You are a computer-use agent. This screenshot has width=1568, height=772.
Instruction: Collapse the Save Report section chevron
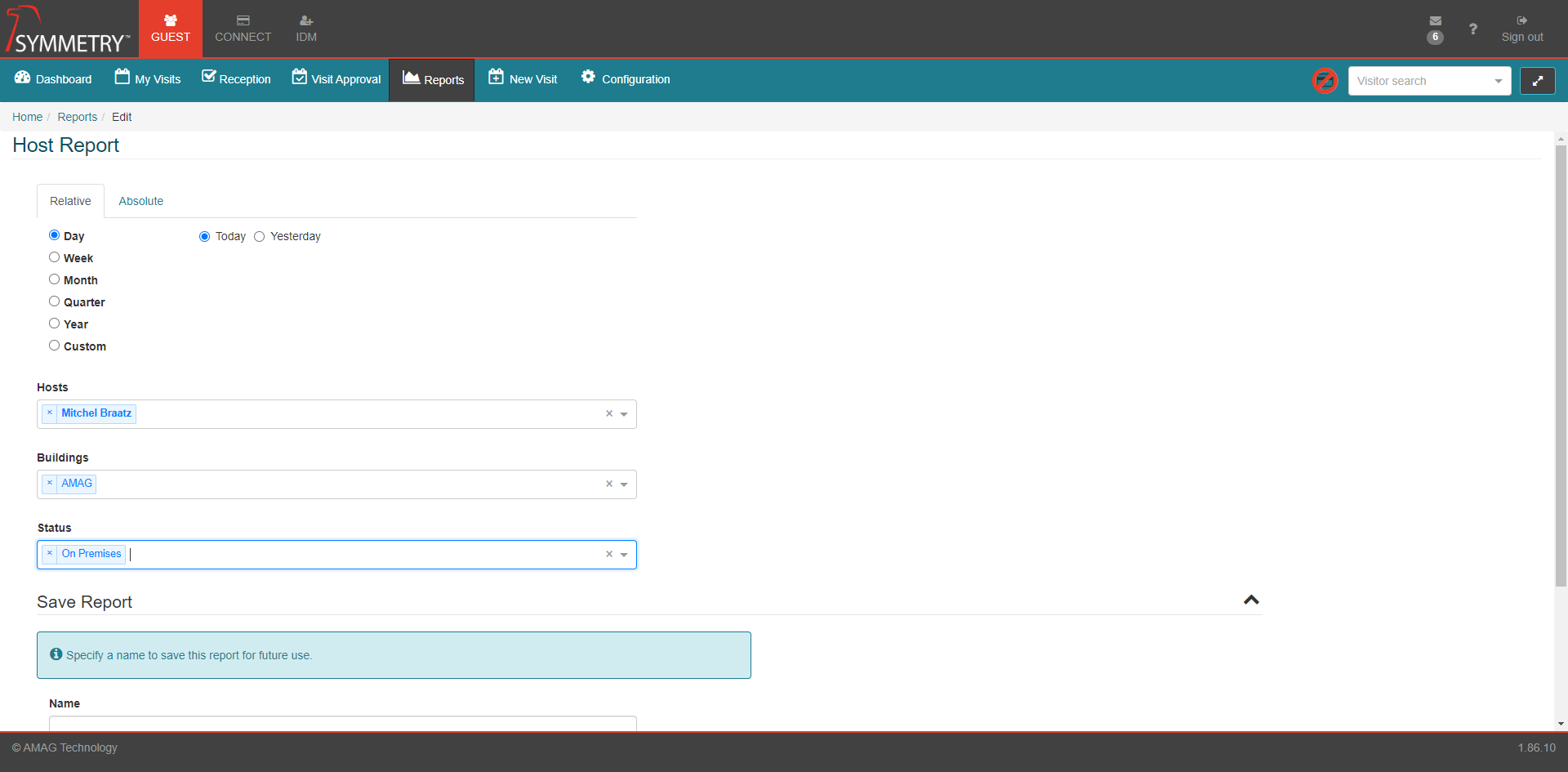tap(1250, 600)
